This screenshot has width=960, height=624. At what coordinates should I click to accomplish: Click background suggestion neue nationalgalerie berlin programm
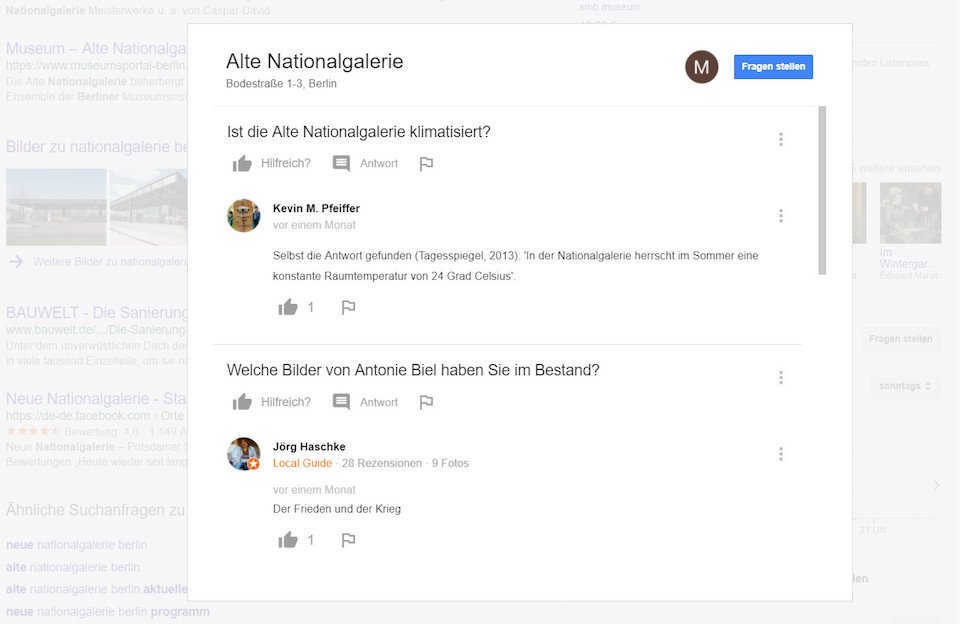point(108,611)
